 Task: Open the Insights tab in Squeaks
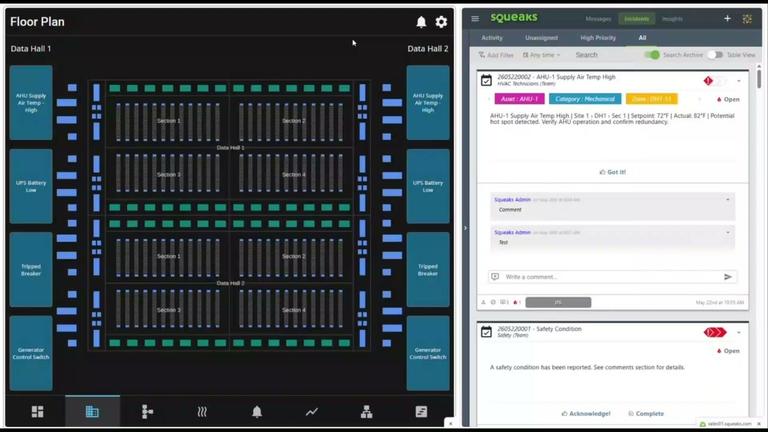tap(672, 19)
